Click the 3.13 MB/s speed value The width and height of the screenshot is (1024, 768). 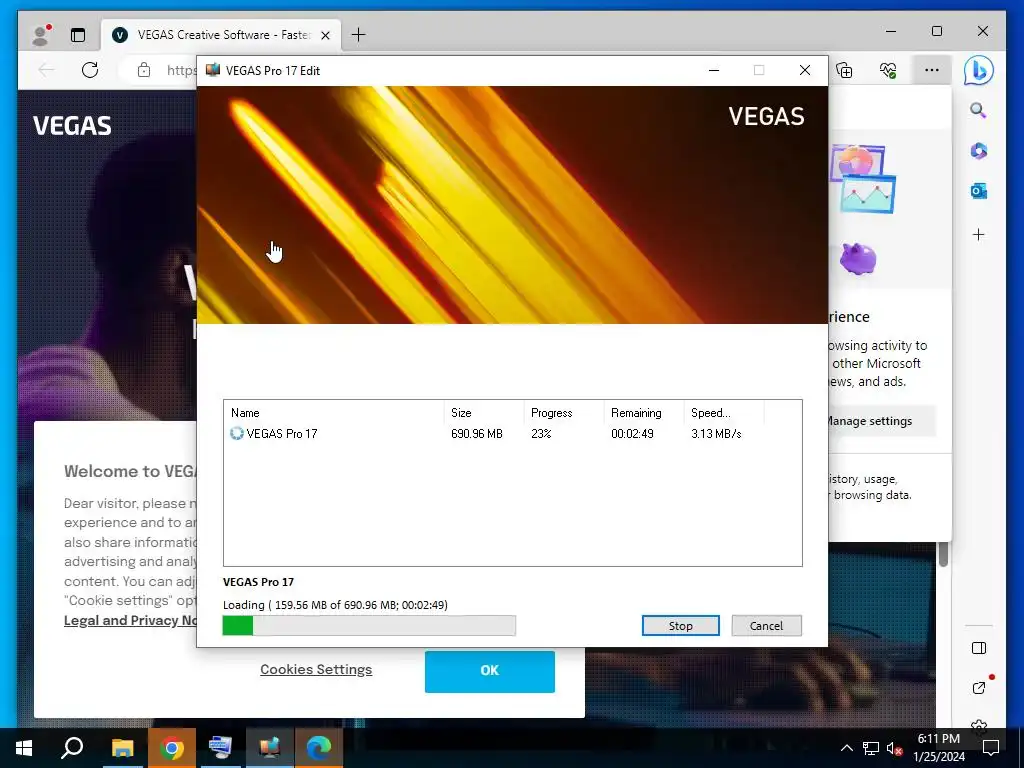pos(716,434)
